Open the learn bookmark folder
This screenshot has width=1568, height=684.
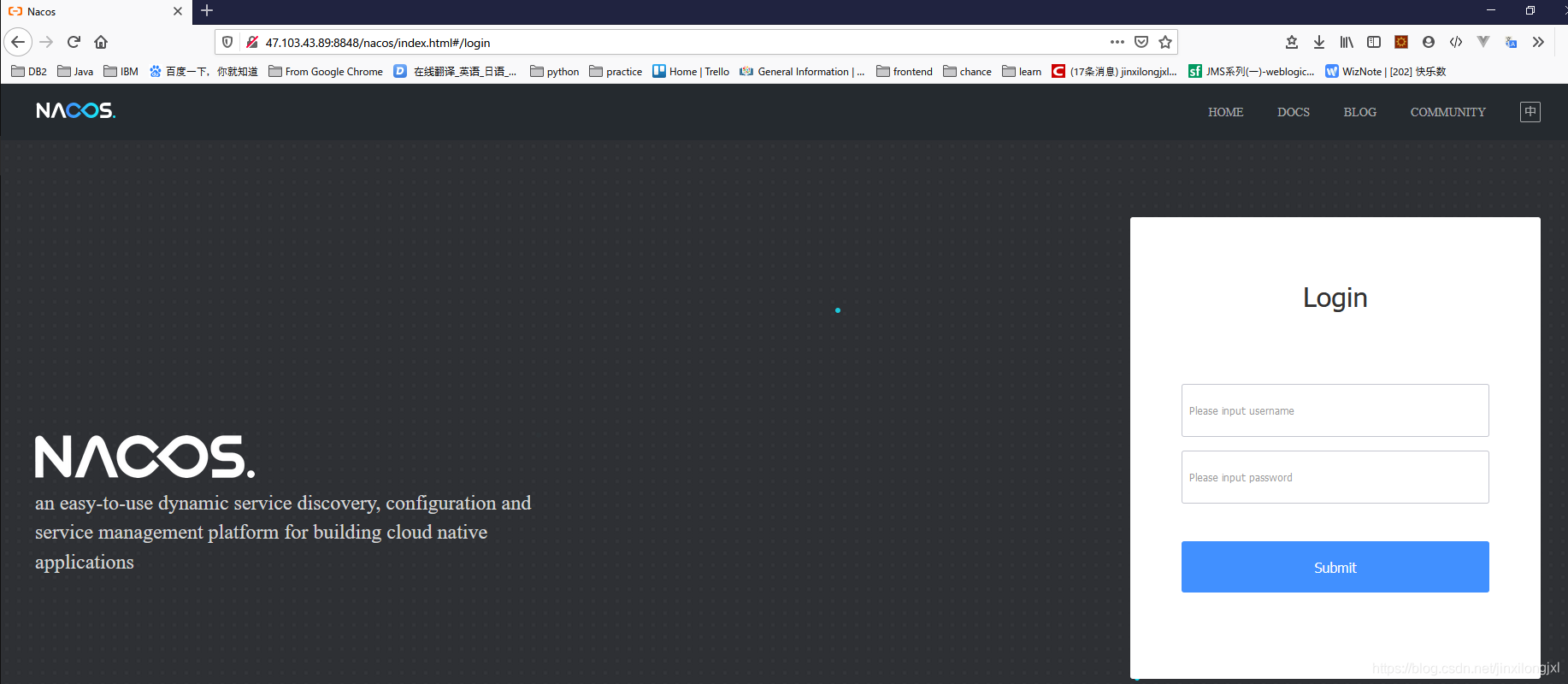click(1022, 72)
